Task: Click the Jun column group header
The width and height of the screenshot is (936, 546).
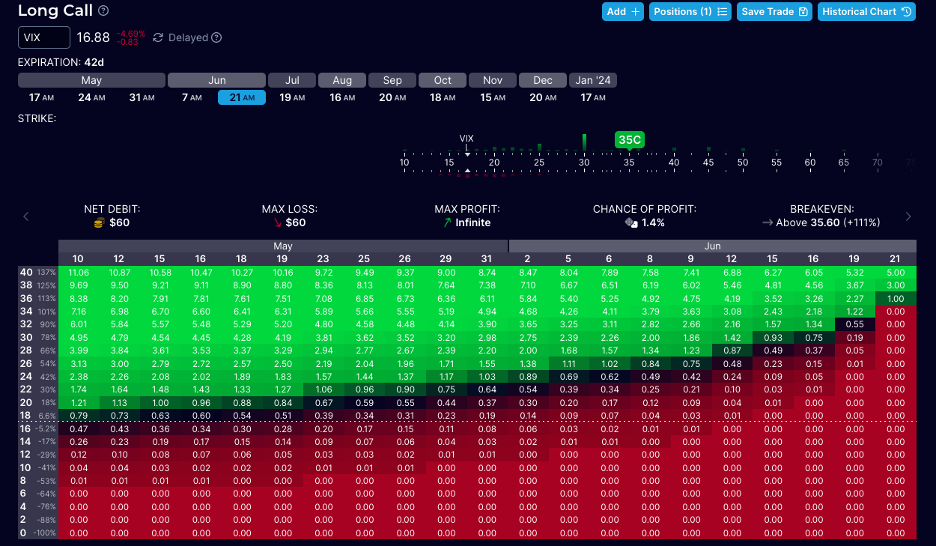Action: click(712, 246)
